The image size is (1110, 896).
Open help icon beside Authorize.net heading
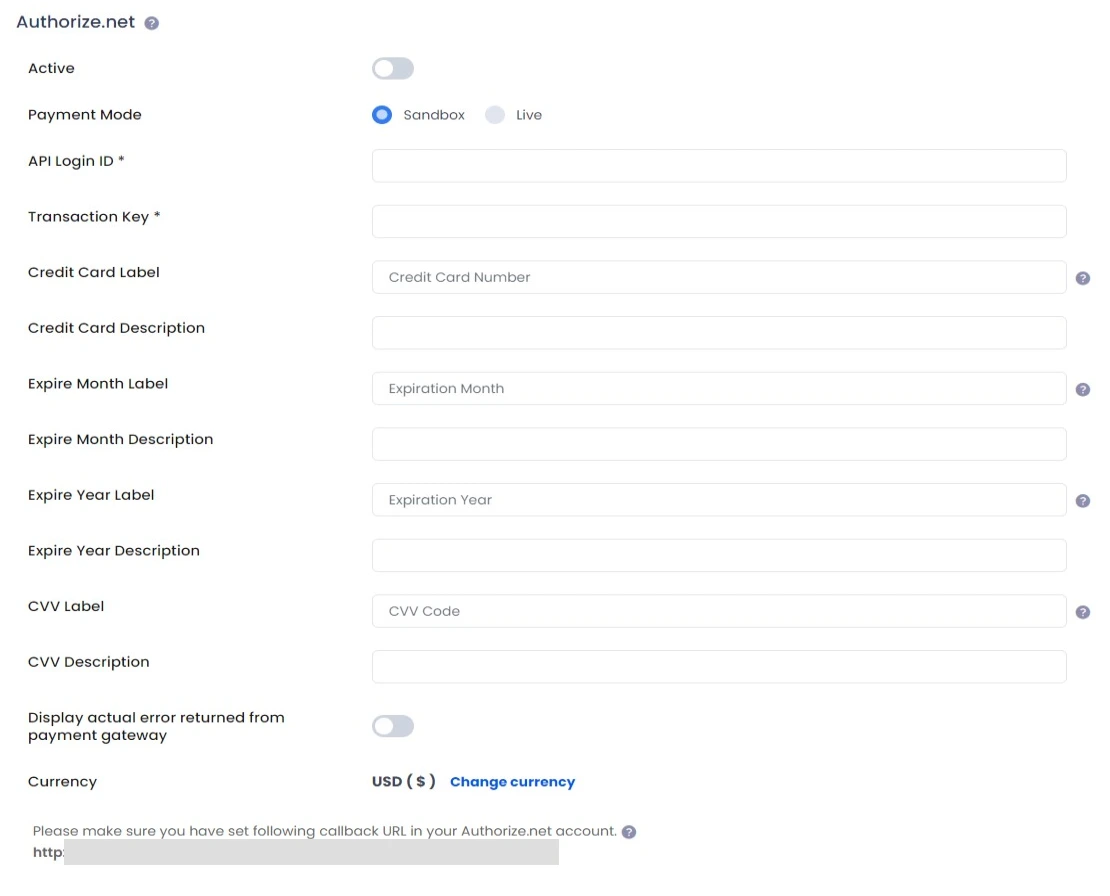[x=151, y=23]
